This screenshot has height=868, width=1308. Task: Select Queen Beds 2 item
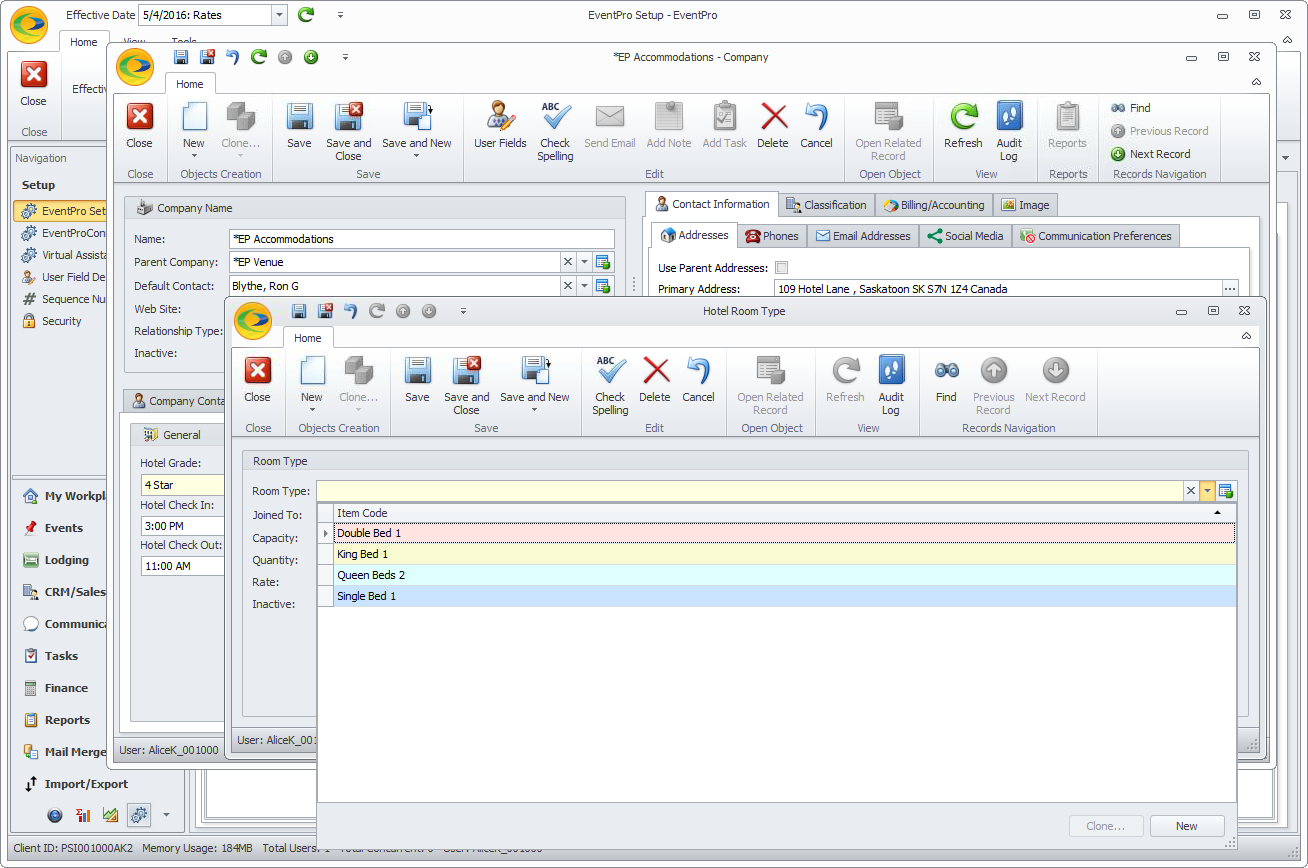pyautogui.click(x=784, y=575)
